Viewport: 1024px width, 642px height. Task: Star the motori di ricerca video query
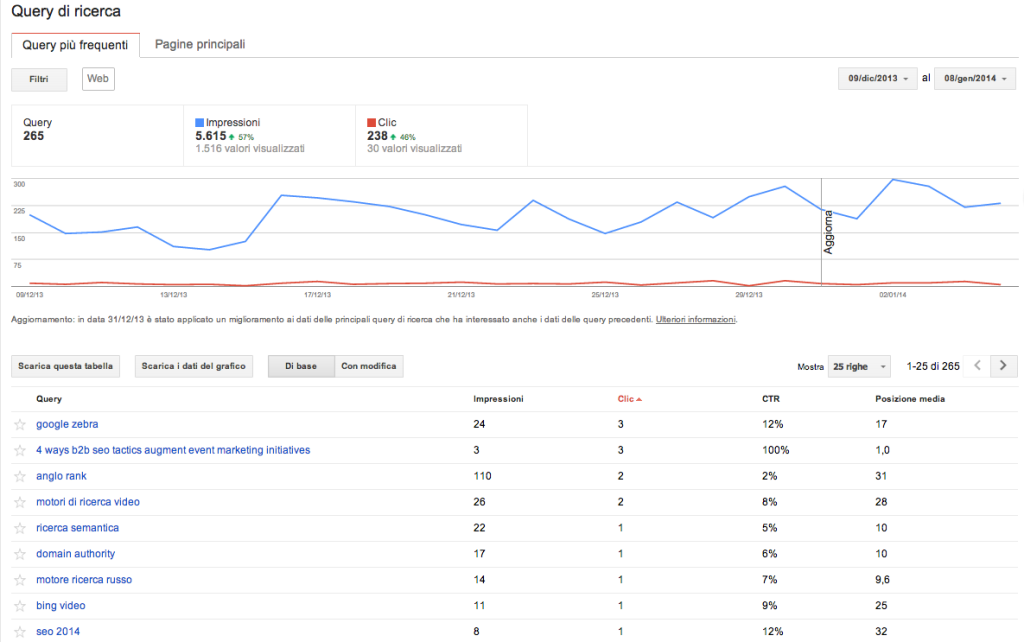[20, 502]
